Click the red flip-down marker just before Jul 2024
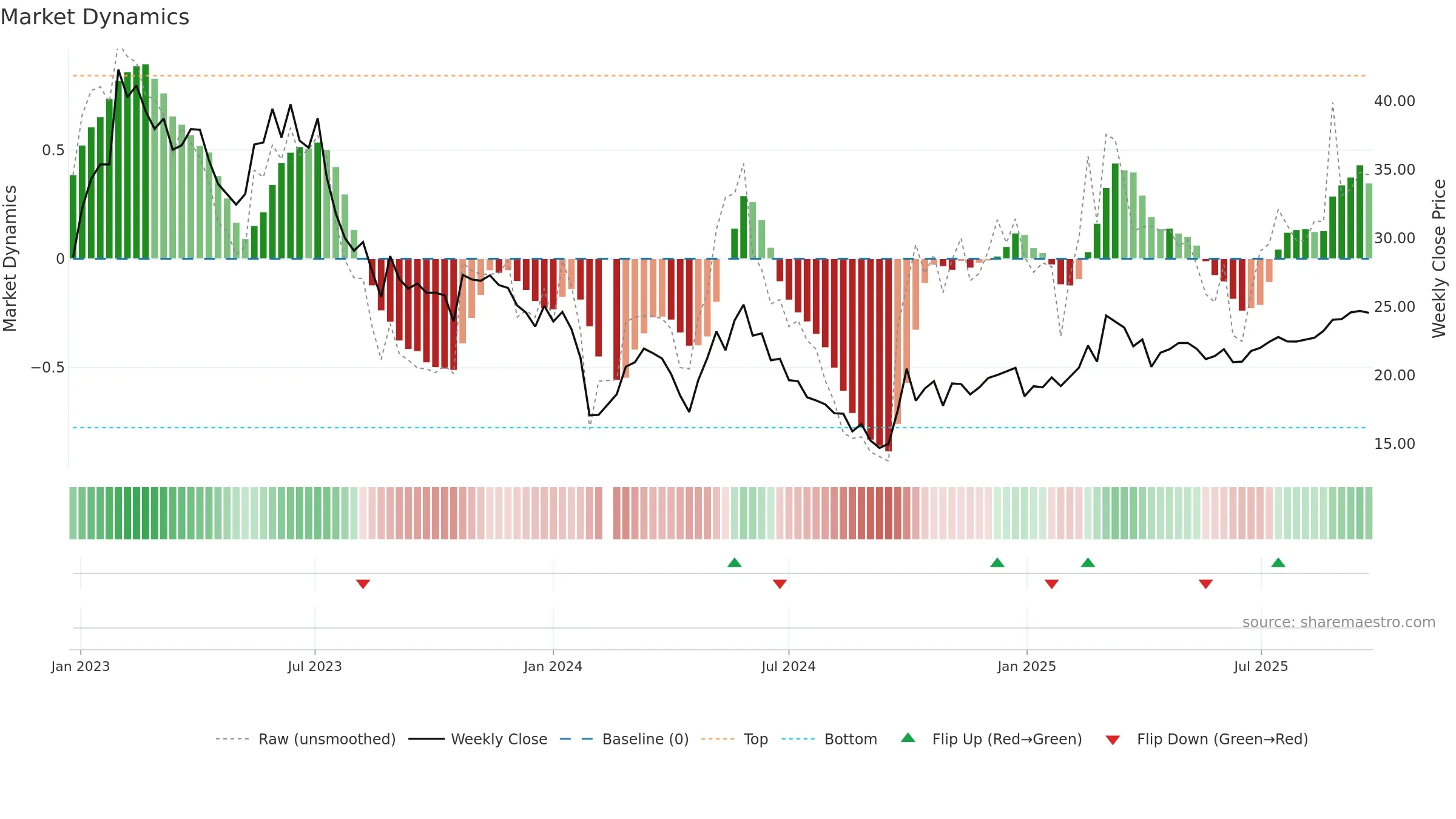Screen dimensions: 1456x819 [780, 584]
